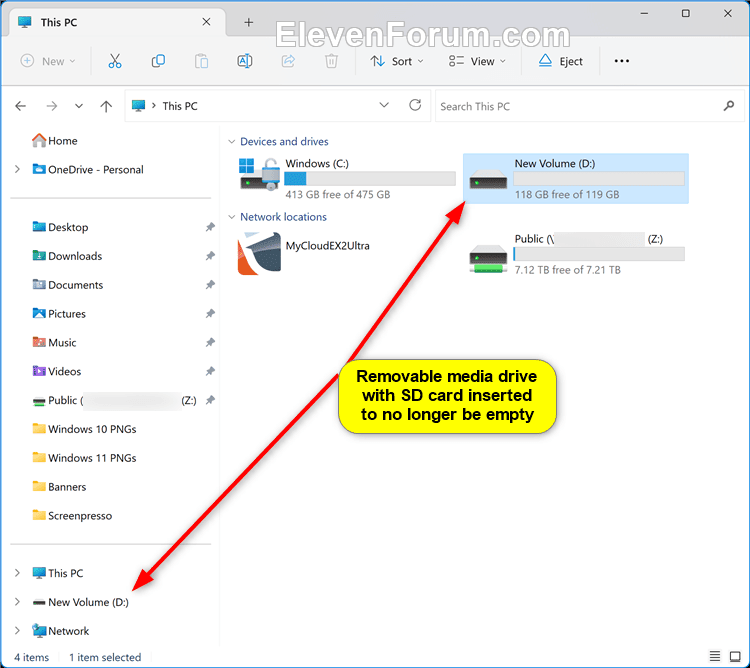Screen dimensions: 750x668
Task: Click the Delete trash icon
Action: (x=331, y=61)
